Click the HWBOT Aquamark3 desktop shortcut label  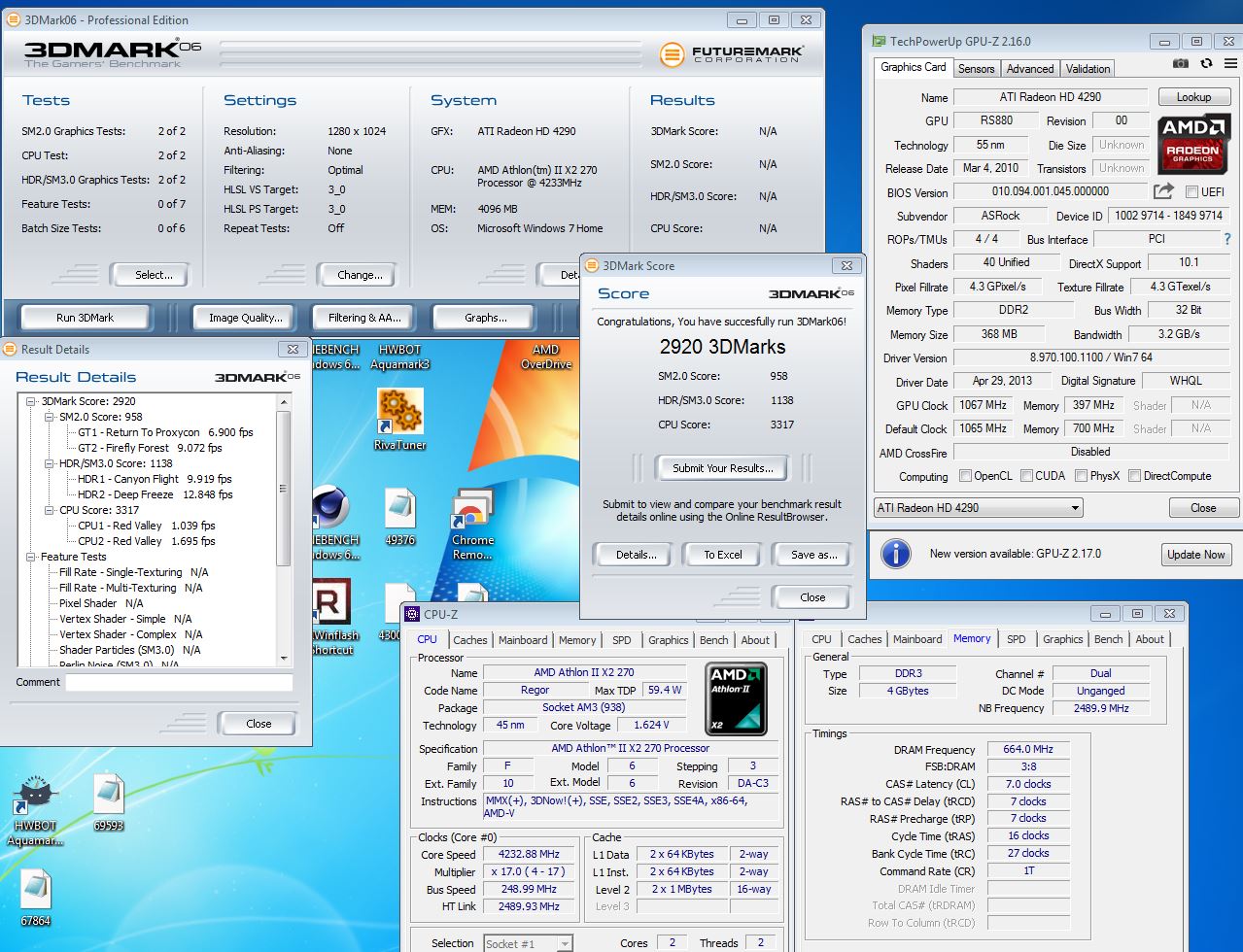pyautogui.click(x=399, y=357)
